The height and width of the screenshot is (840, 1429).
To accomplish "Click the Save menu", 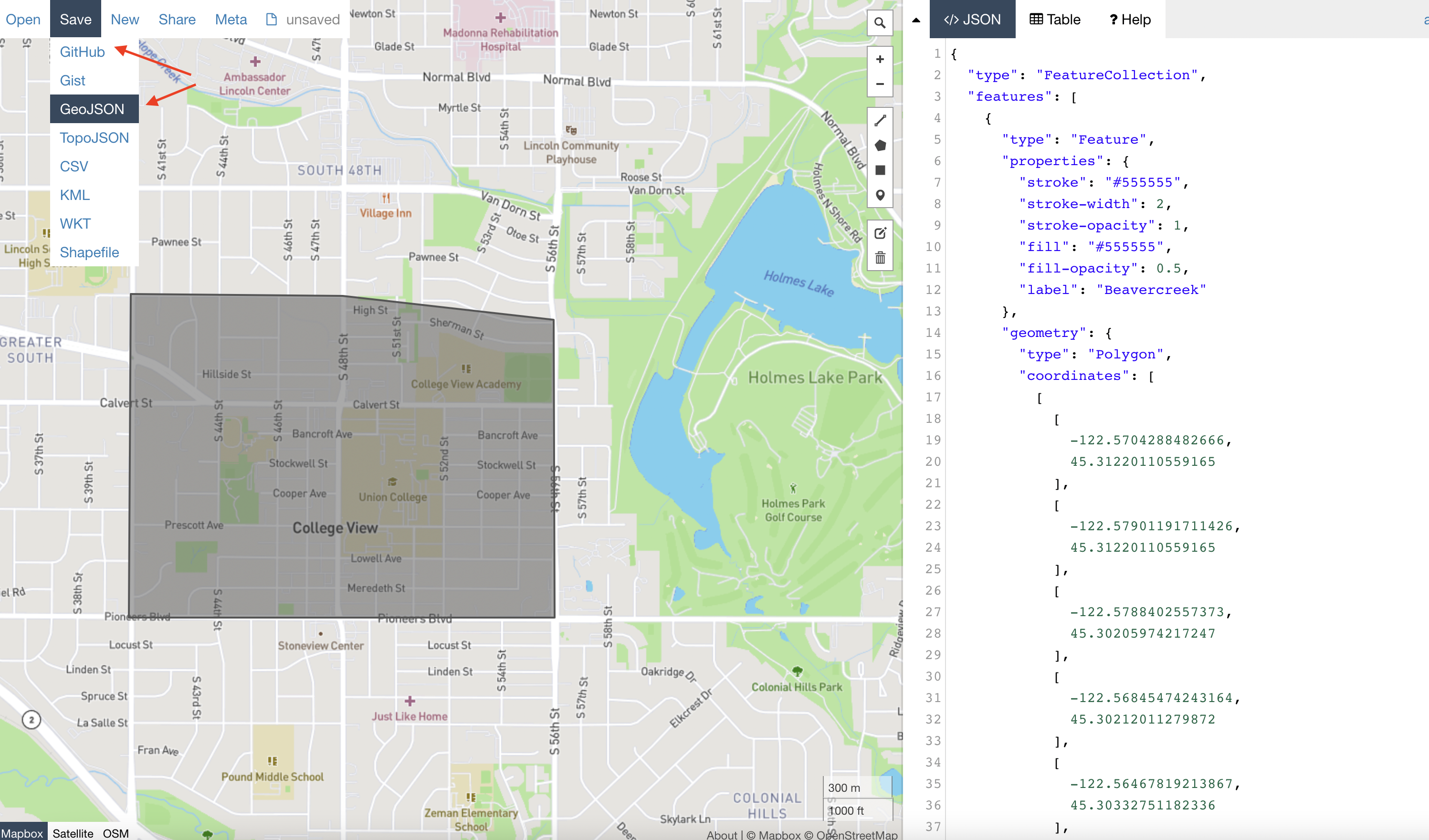I will coord(75,19).
